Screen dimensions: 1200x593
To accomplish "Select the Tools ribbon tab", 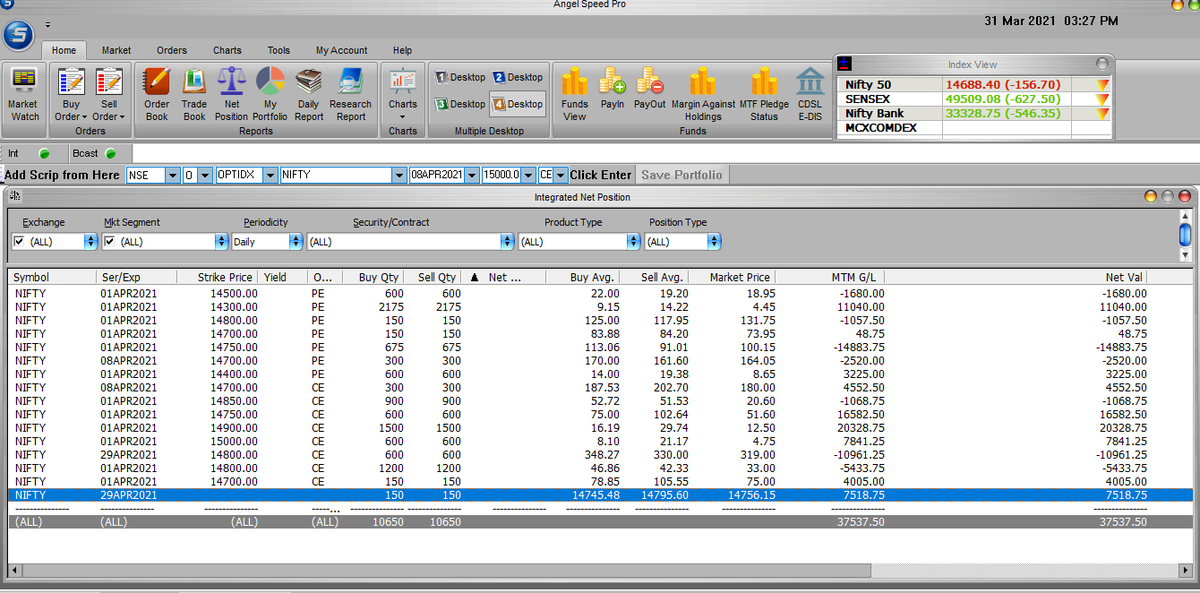I will pyautogui.click(x=279, y=50).
